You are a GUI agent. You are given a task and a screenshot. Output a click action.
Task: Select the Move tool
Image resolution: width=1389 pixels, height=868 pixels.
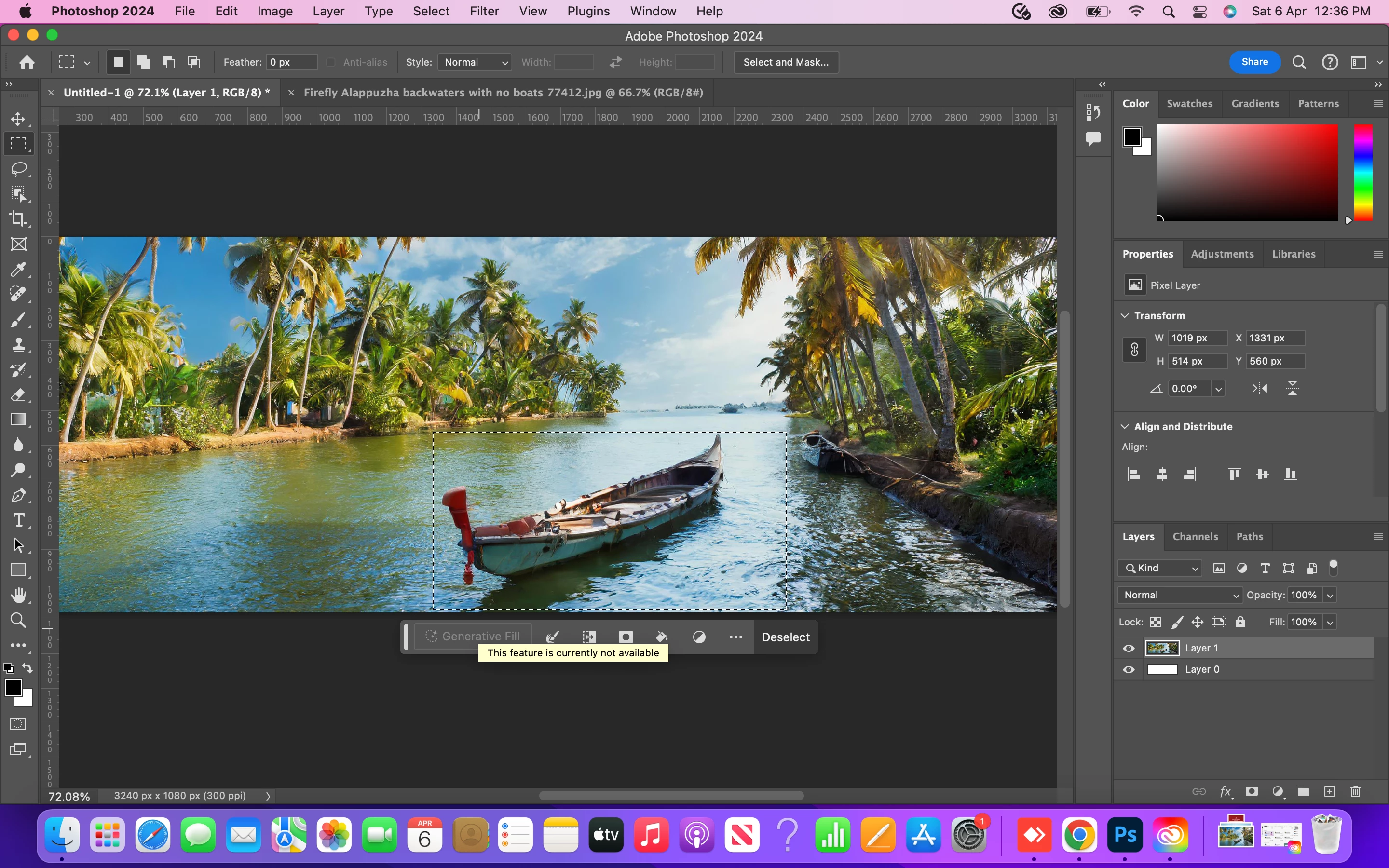18,119
